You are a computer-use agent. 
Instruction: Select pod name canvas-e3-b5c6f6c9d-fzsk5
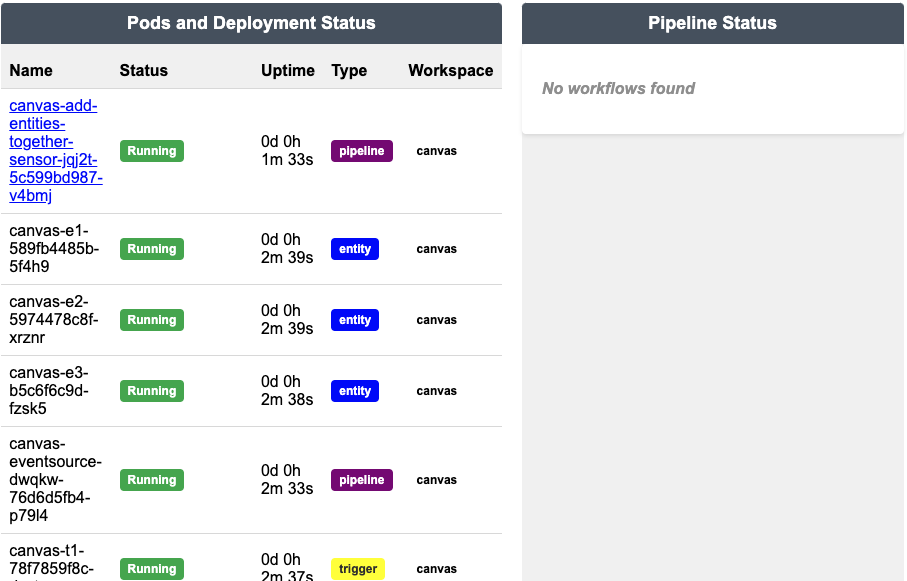49,391
